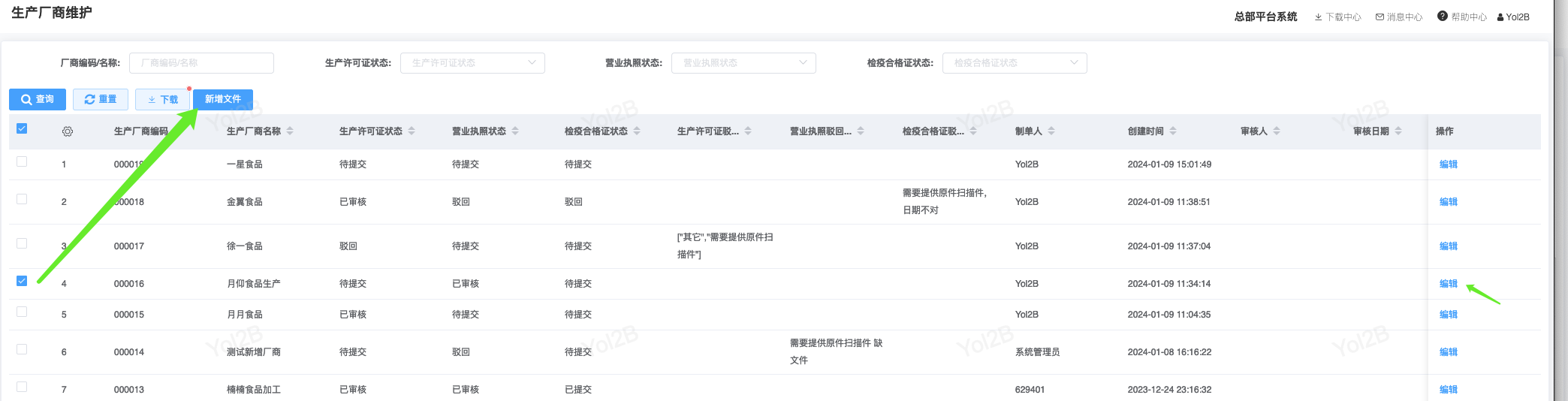The width and height of the screenshot is (1568, 401).
Task: Open column settings gear icon
Action: tap(68, 131)
